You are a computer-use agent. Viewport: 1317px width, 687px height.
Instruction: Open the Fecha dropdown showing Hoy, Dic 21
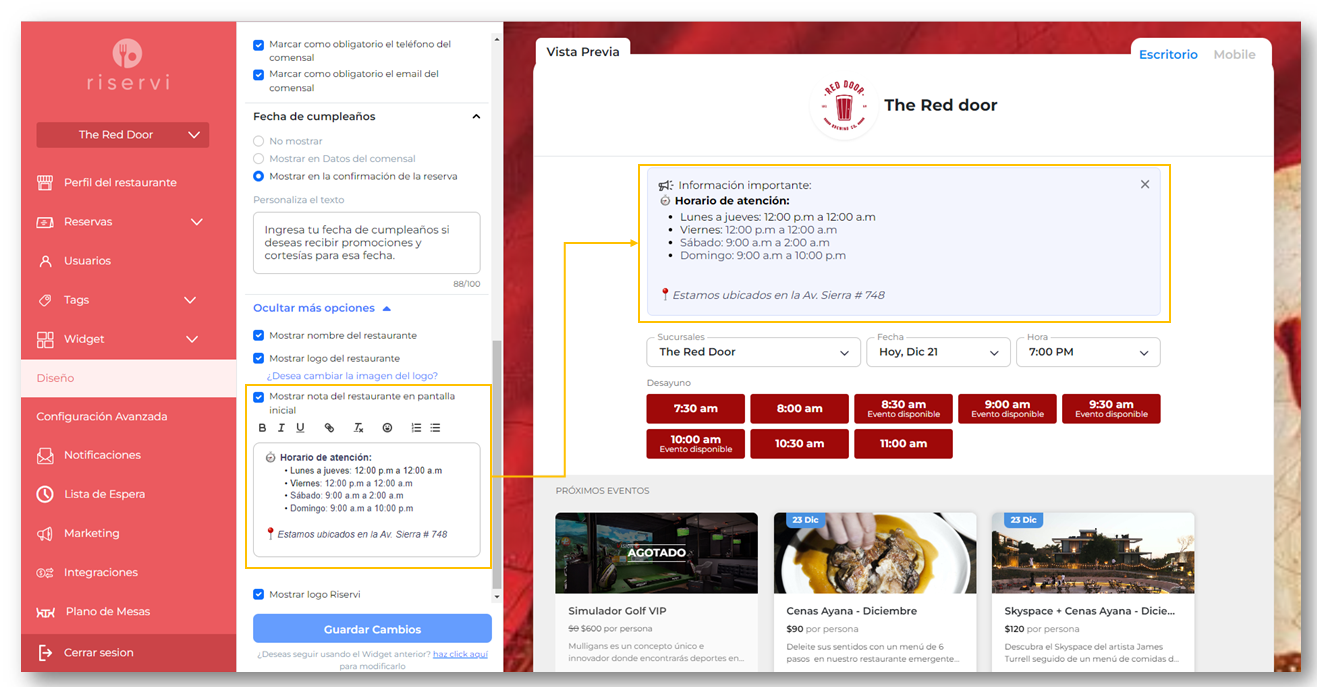938,352
